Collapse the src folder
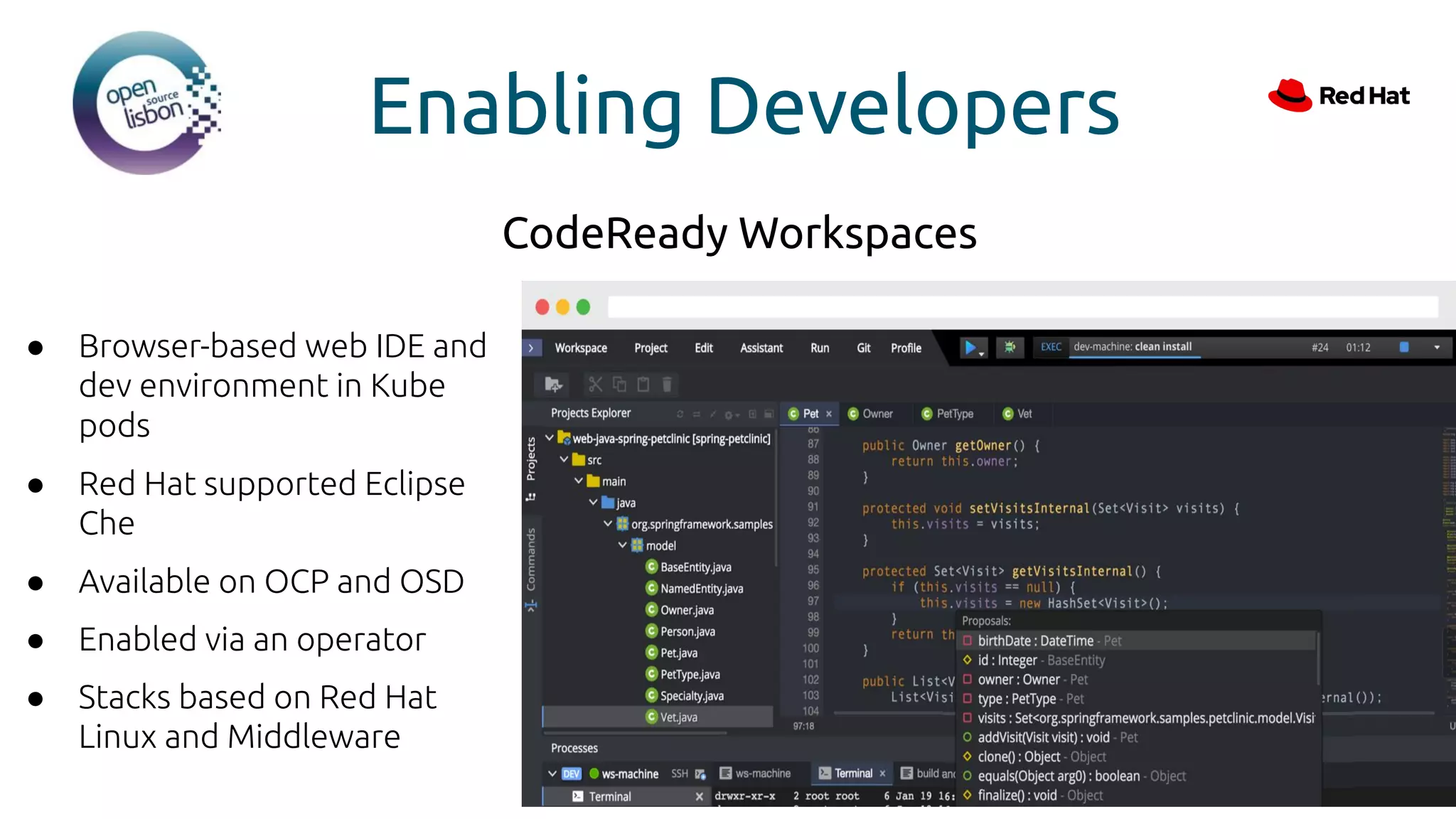Viewport: 1456px width, 819px height. [564, 459]
